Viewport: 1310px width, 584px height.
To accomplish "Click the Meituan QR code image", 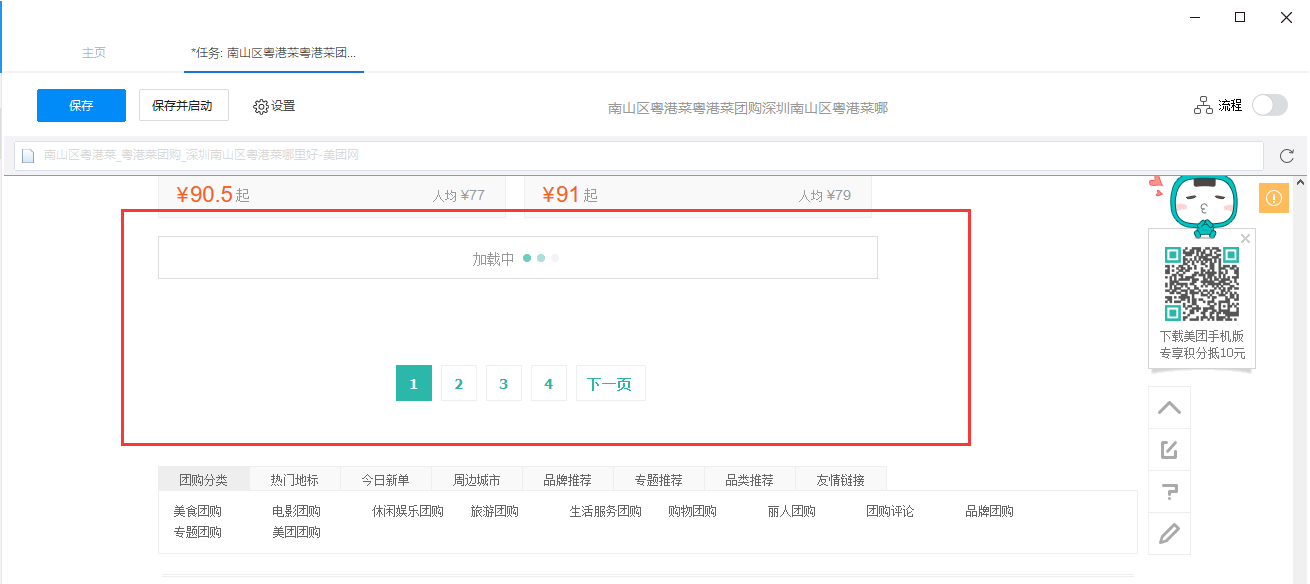I will [x=1202, y=283].
